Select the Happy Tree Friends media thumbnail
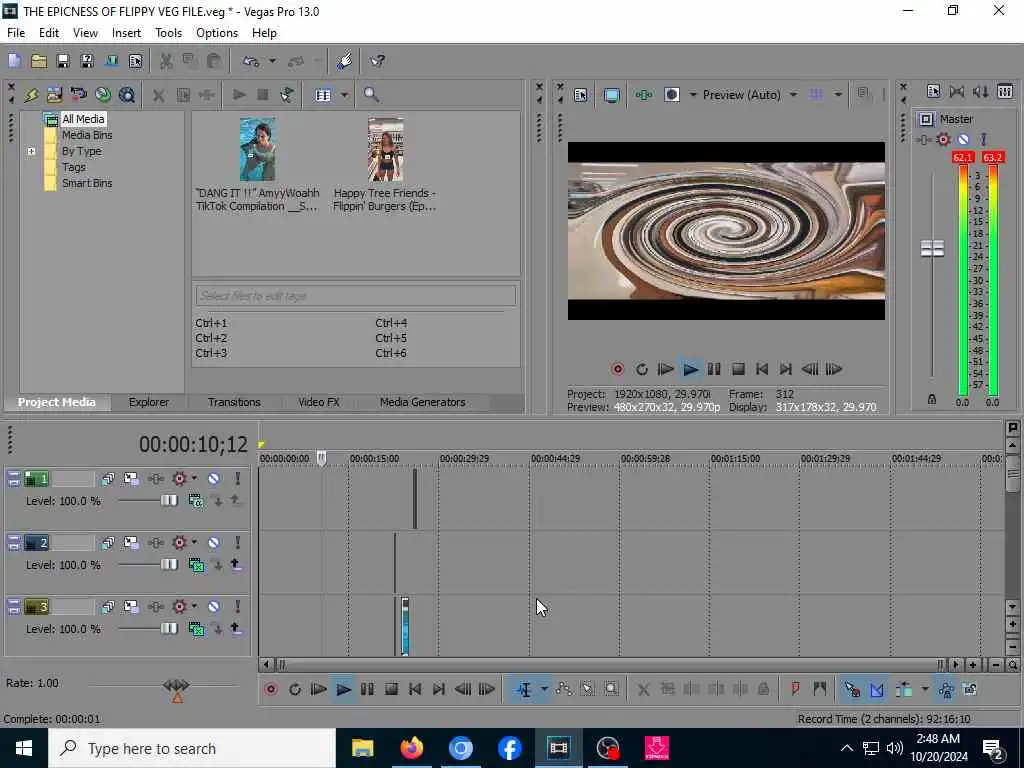The image size is (1024, 768). pos(385,150)
